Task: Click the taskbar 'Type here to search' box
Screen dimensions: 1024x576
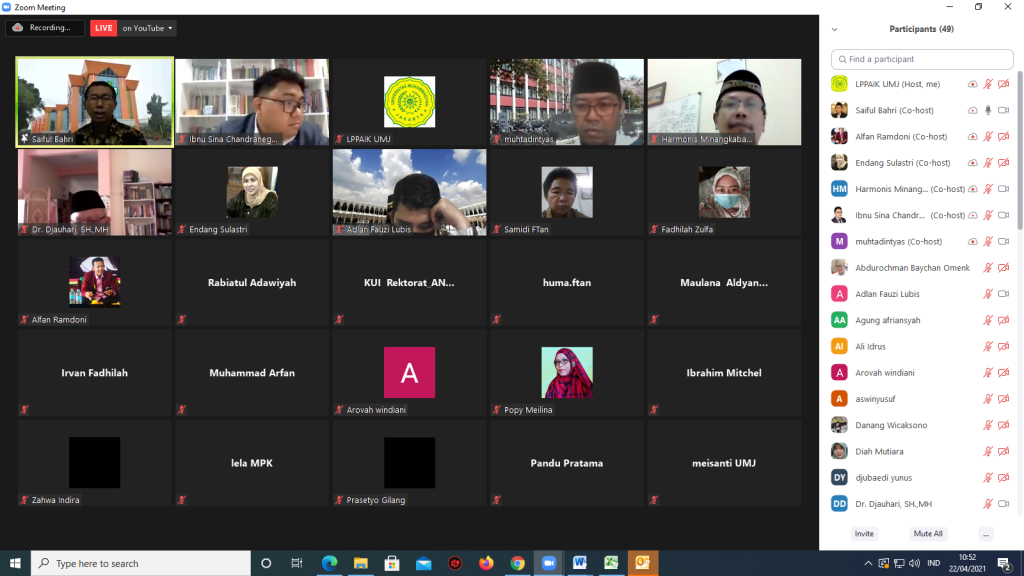Action: coord(140,563)
